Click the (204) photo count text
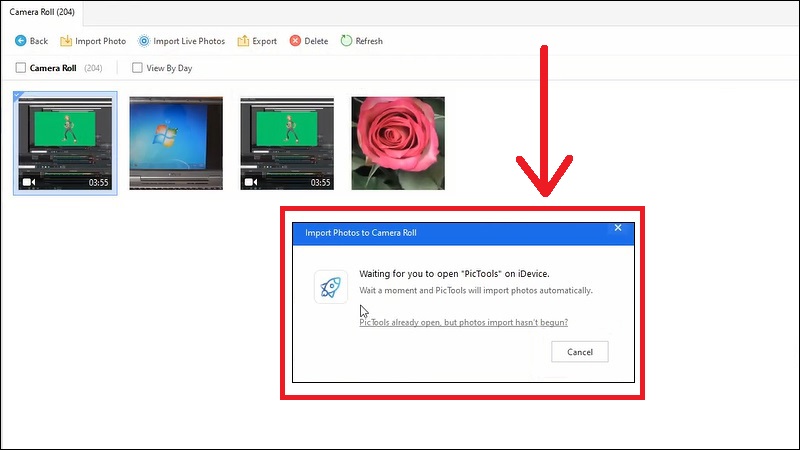The image size is (800, 450). pos(93,68)
